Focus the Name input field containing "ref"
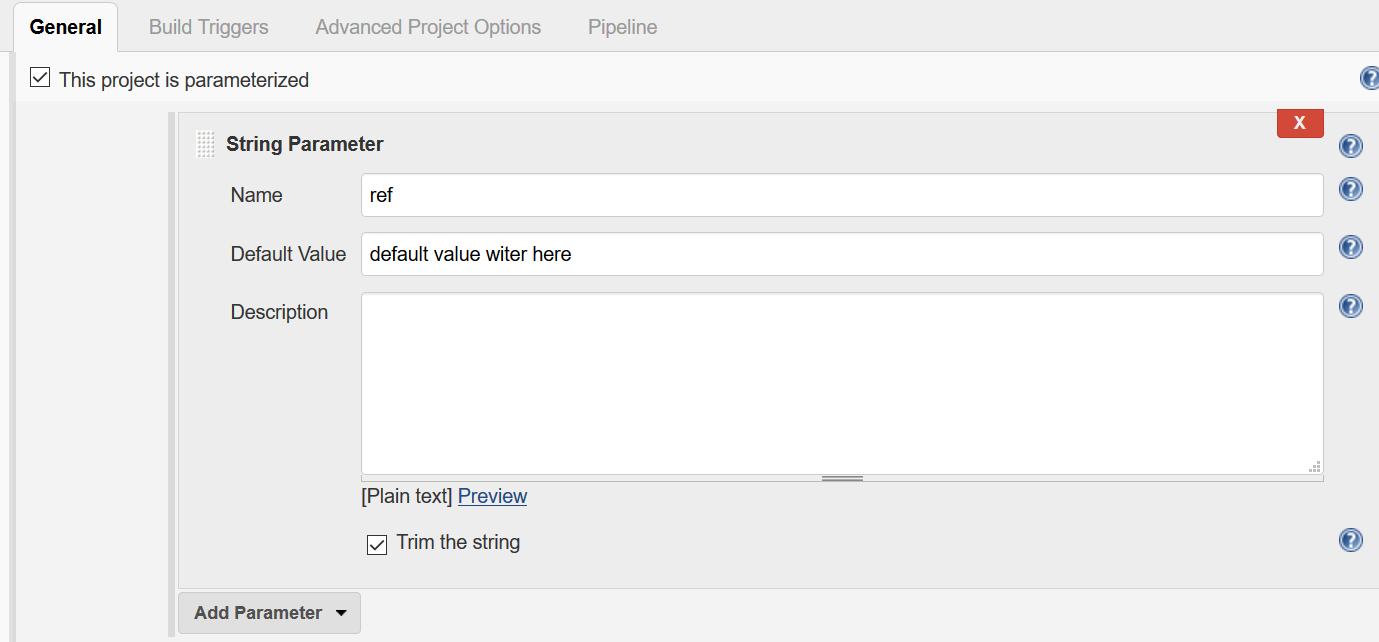 pos(842,195)
